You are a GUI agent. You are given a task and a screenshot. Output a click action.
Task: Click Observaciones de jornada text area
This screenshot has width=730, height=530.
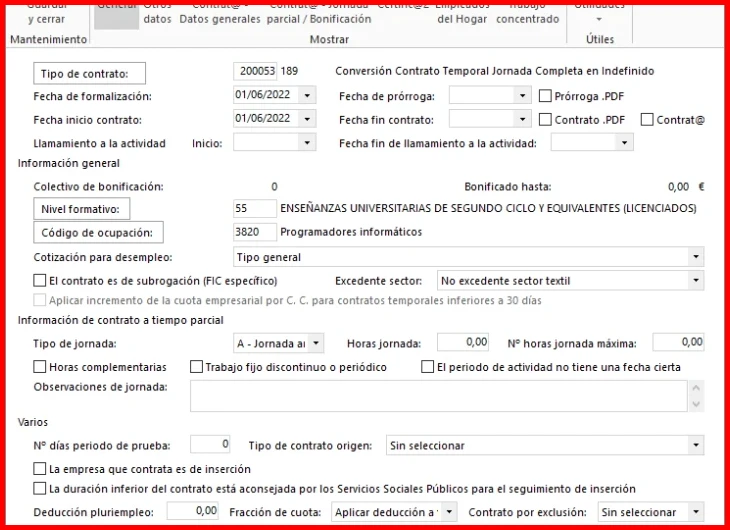point(439,396)
